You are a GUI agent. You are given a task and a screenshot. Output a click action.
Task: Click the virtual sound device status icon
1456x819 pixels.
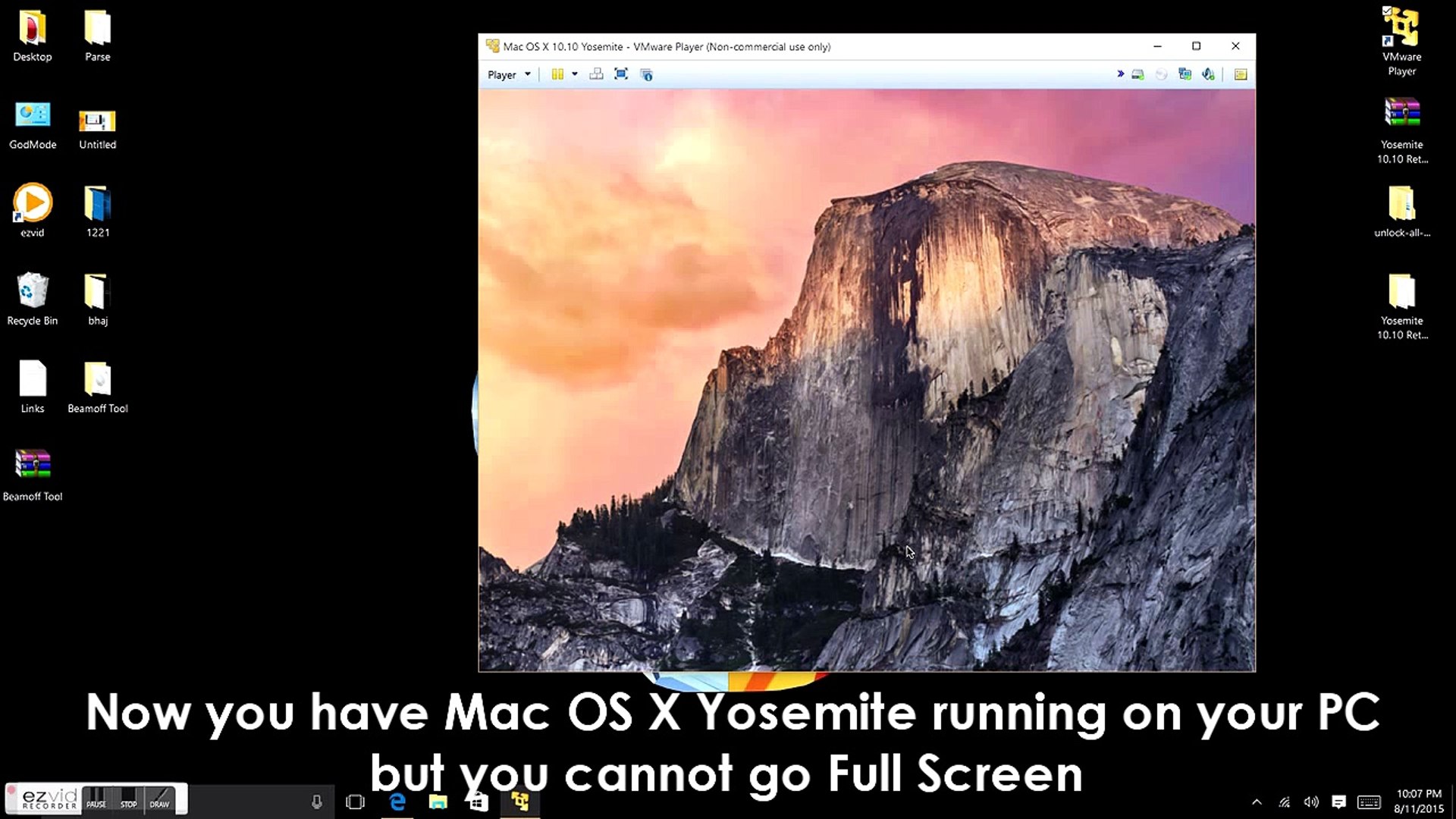1208,74
